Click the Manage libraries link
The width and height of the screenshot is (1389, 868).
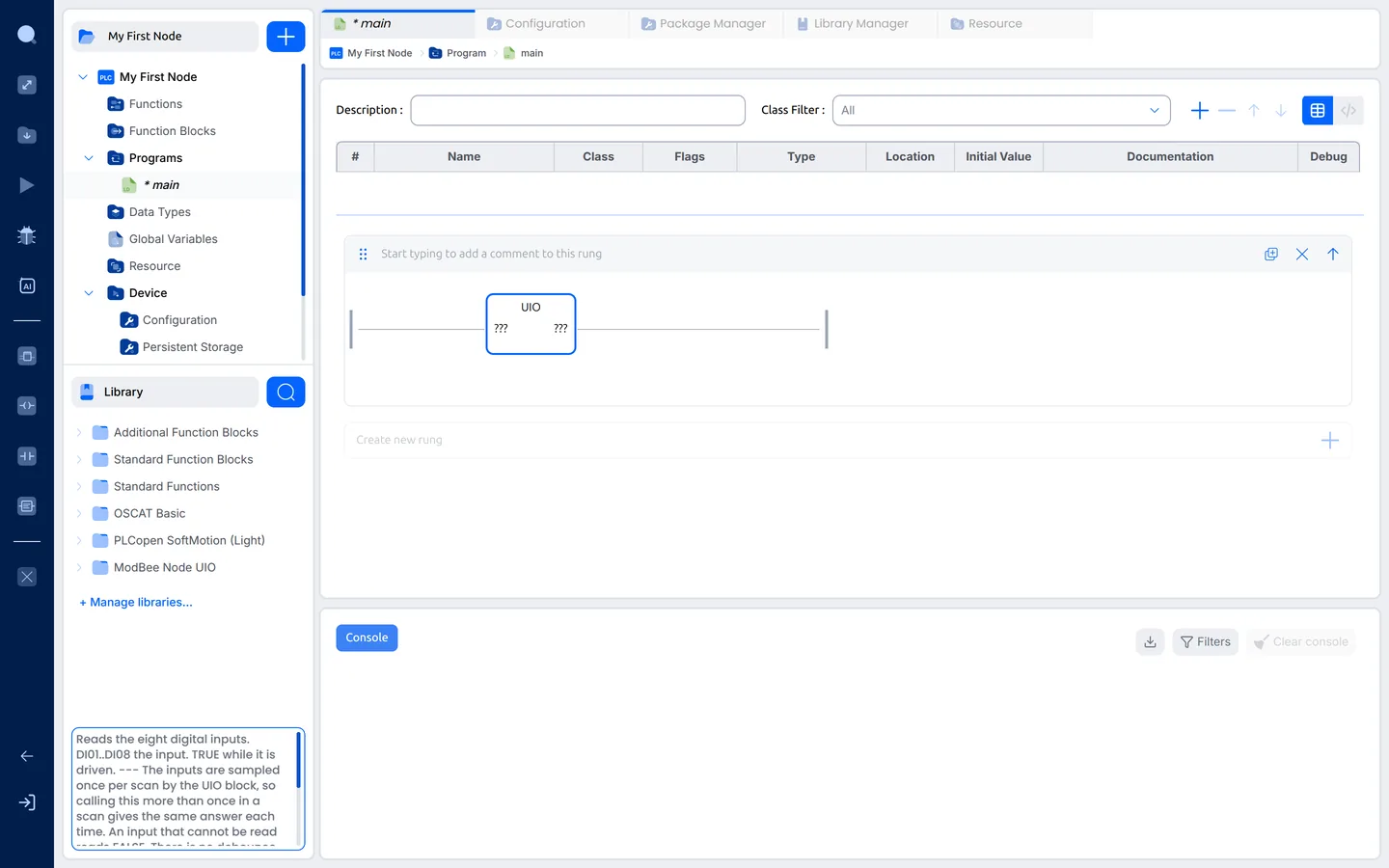136,603
